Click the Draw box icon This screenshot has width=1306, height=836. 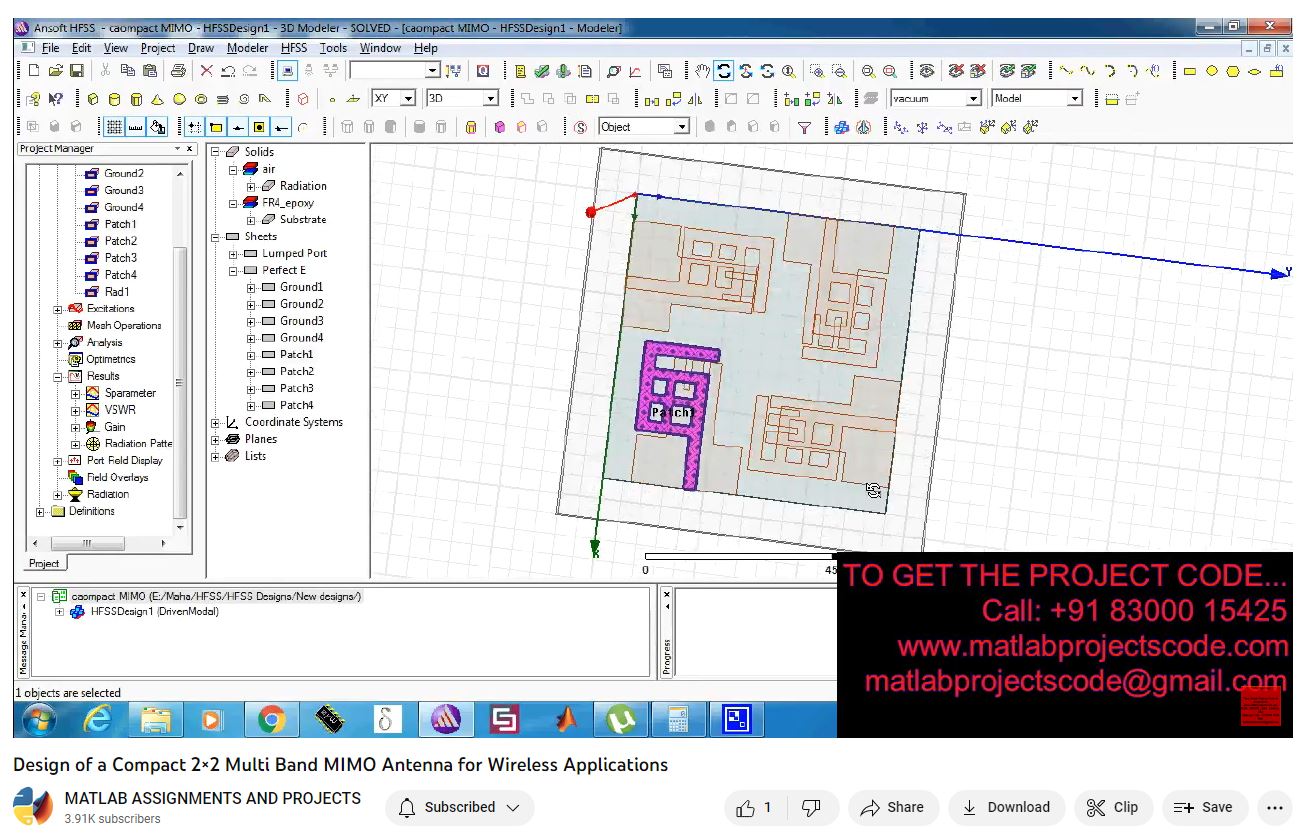(93, 99)
